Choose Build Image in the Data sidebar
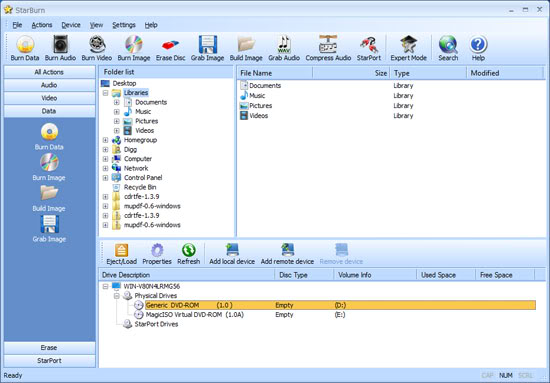This screenshot has width=550, height=383. (x=49, y=198)
